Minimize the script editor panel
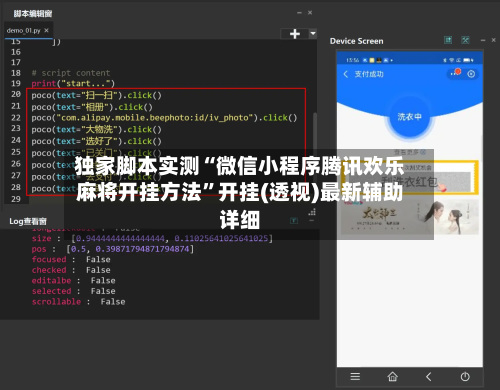The image size is (500, 390). point(299,13)
